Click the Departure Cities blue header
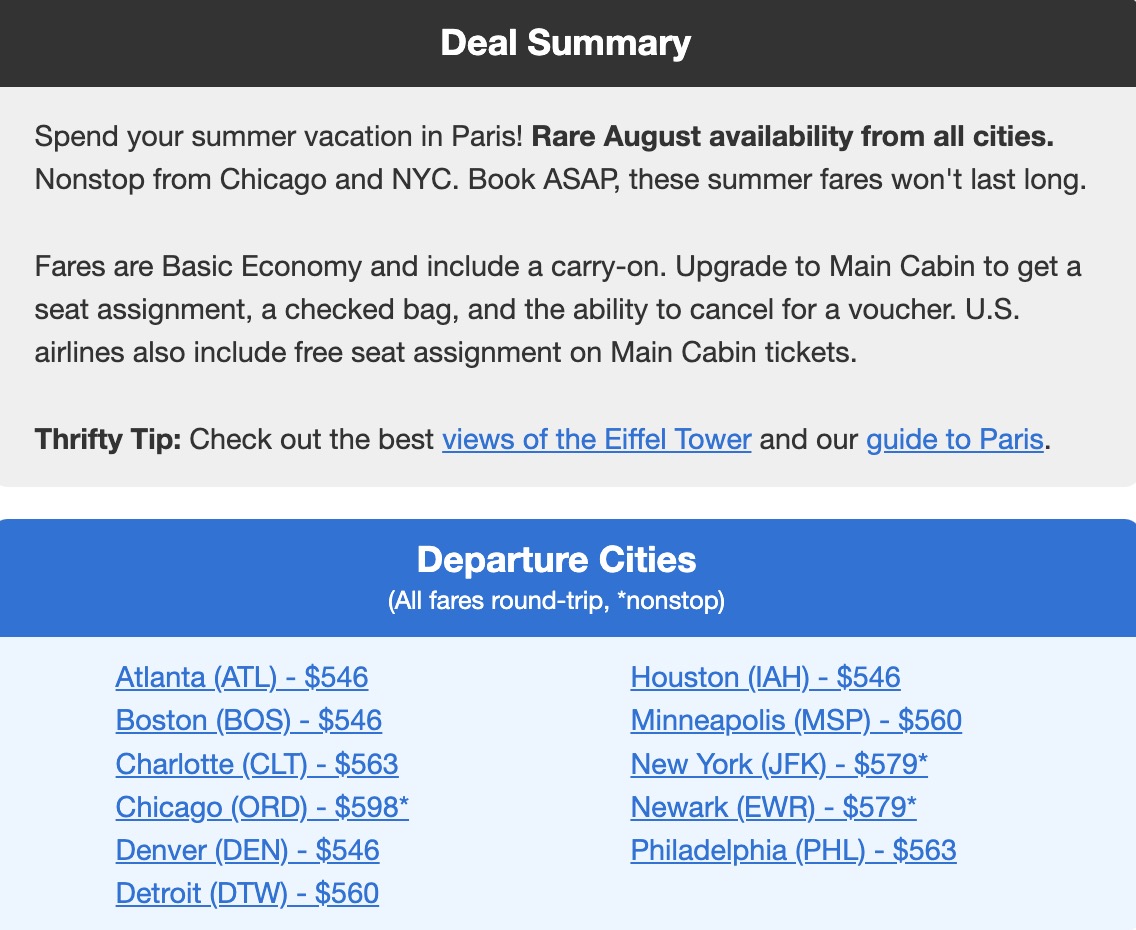This screenshot has width=1136, height=930. pos(557,559)
